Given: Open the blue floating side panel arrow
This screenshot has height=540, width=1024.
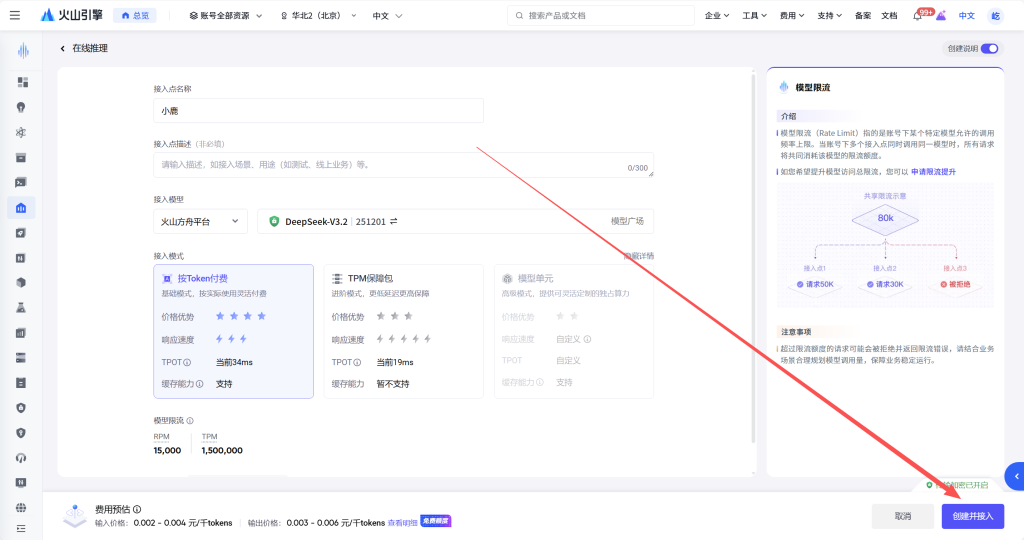Looking at the screenshot, I should point(1015,476).
